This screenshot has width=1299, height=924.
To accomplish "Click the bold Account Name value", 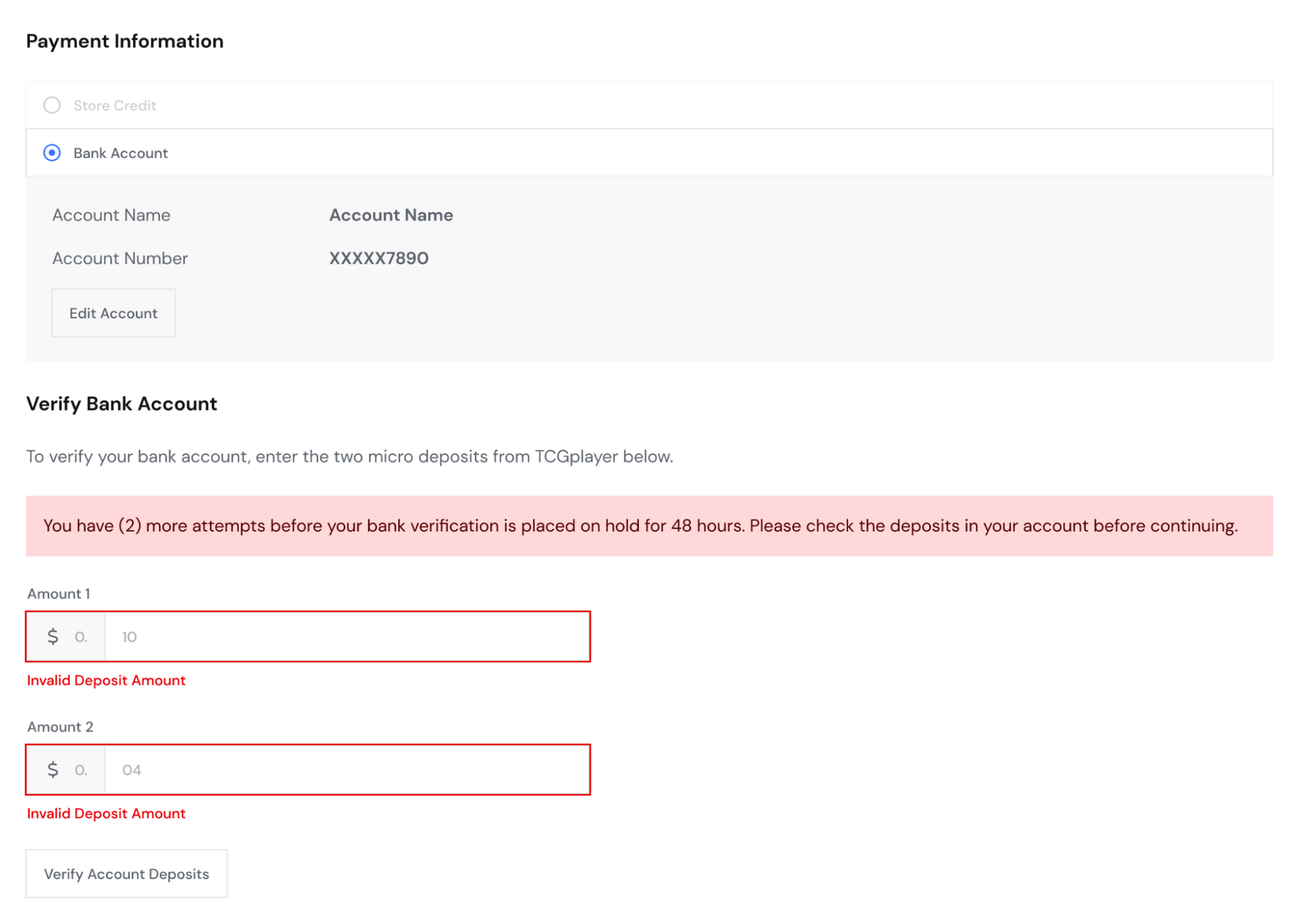I will [x=391, y=215].
